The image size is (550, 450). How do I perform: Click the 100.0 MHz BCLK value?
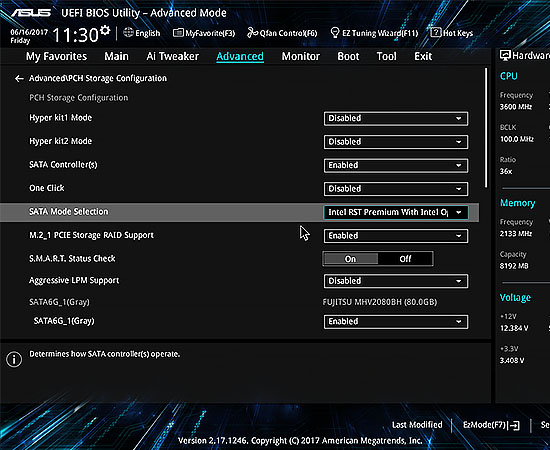(x=517, y=140)
